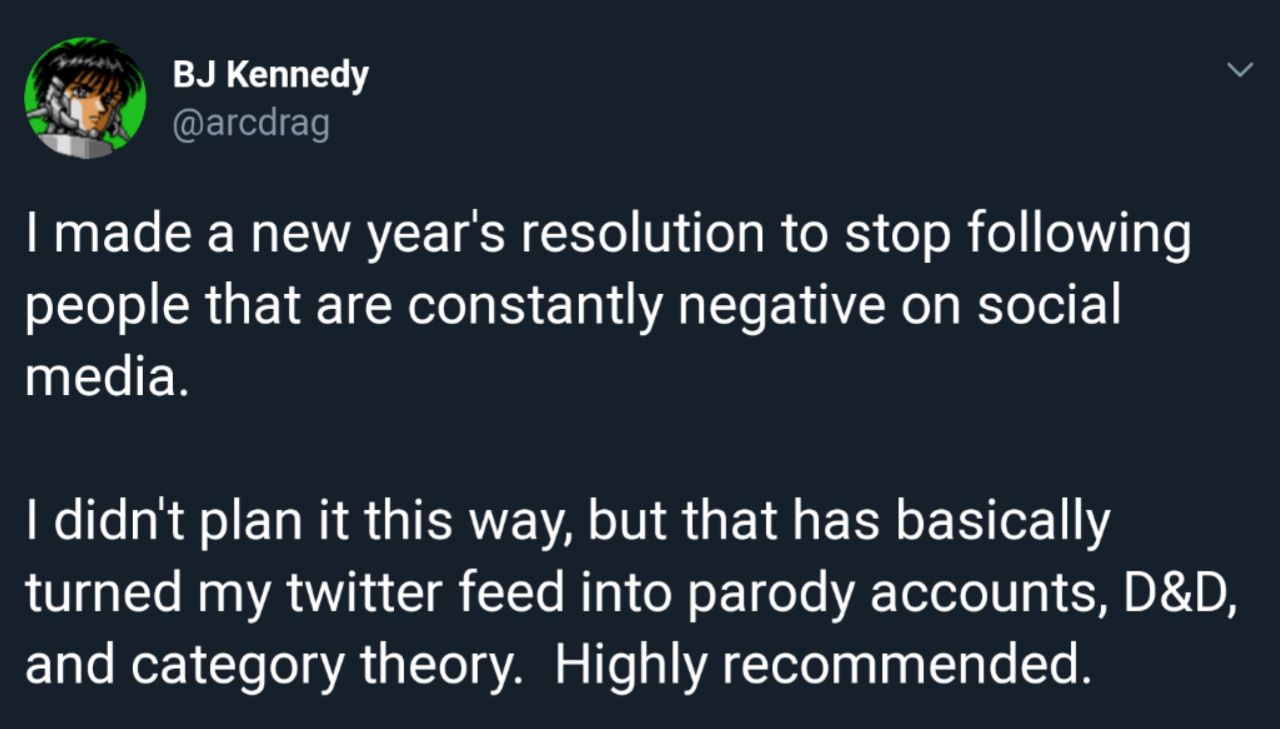Open the @arcdrag handle link
The width and height of the screenshot is (1280, 729).
tap(251, 124)
